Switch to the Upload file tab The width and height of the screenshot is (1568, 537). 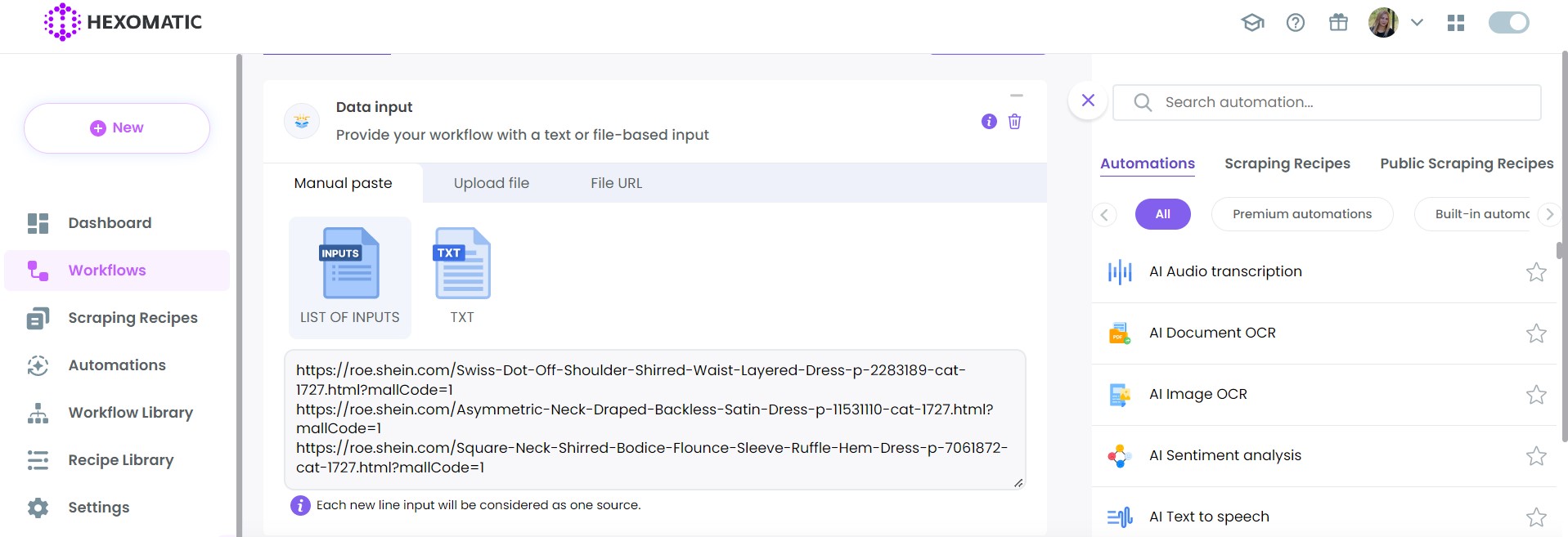tap(492, 183)
